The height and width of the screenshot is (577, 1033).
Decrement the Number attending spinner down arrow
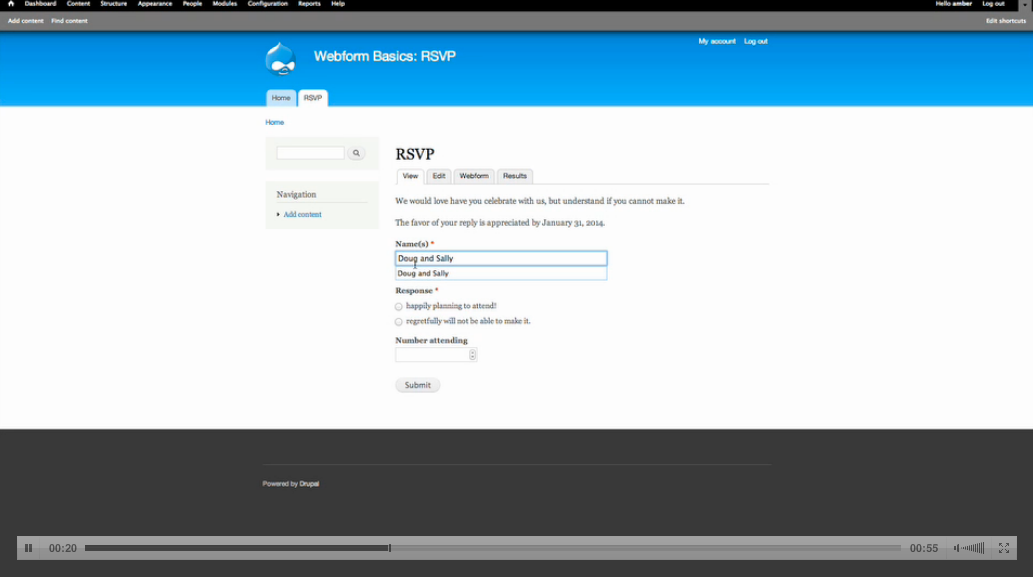tap(471, 358)
